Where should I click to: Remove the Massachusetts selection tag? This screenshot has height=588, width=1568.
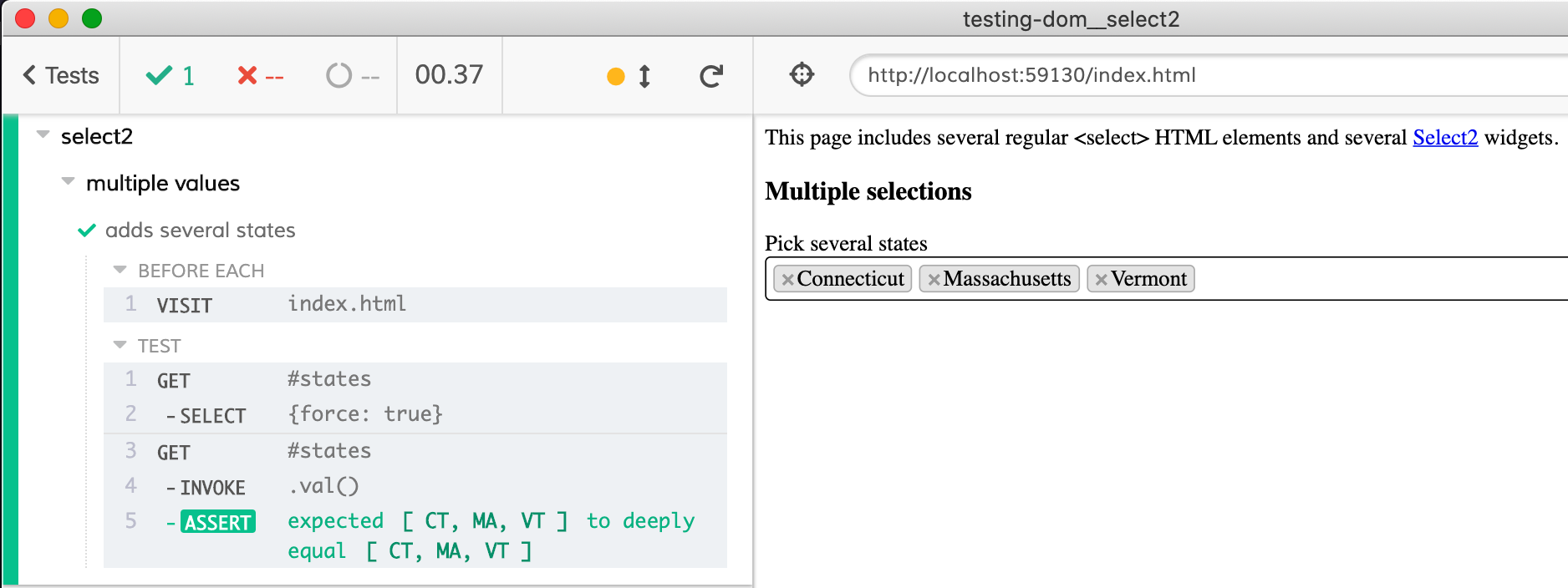(x=934, y=280)
